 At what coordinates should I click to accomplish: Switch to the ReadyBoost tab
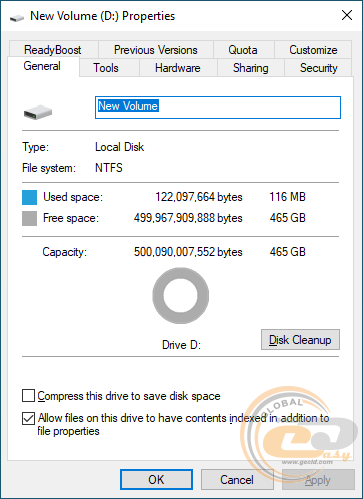tap(53, 50)
